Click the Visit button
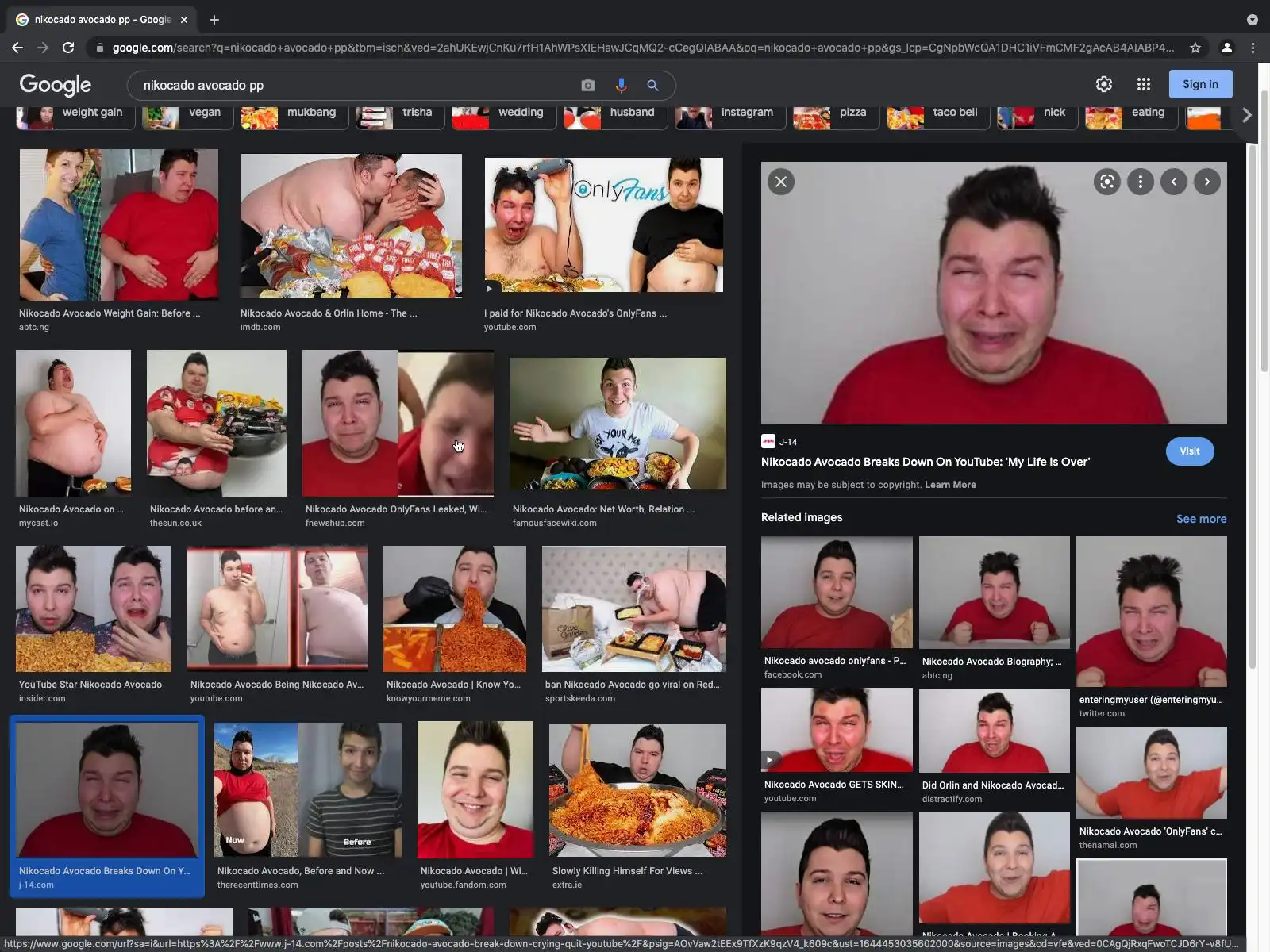Screen dimensions: 1270x952 (x=1189, y=451)
